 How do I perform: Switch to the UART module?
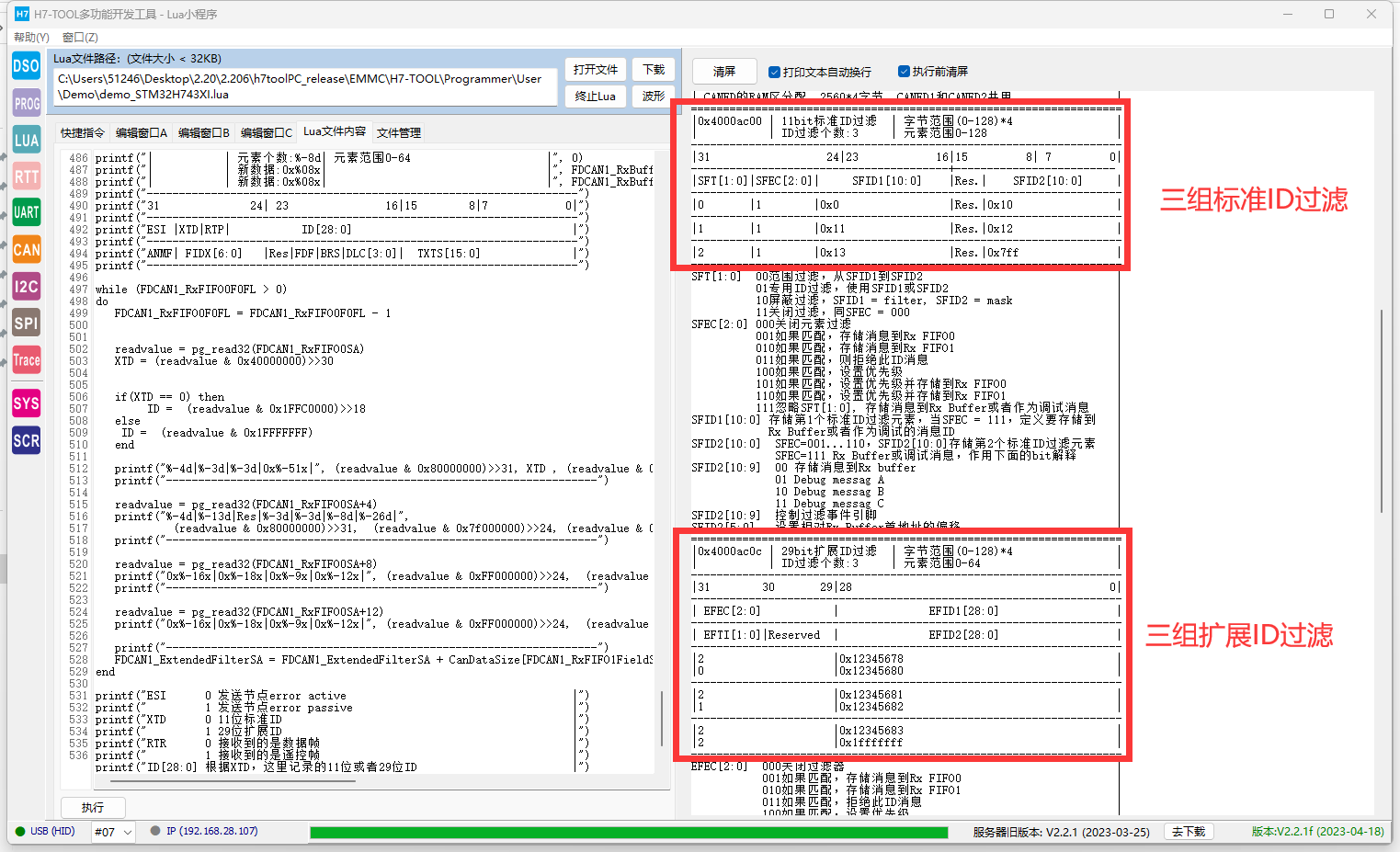pos(27,212)
